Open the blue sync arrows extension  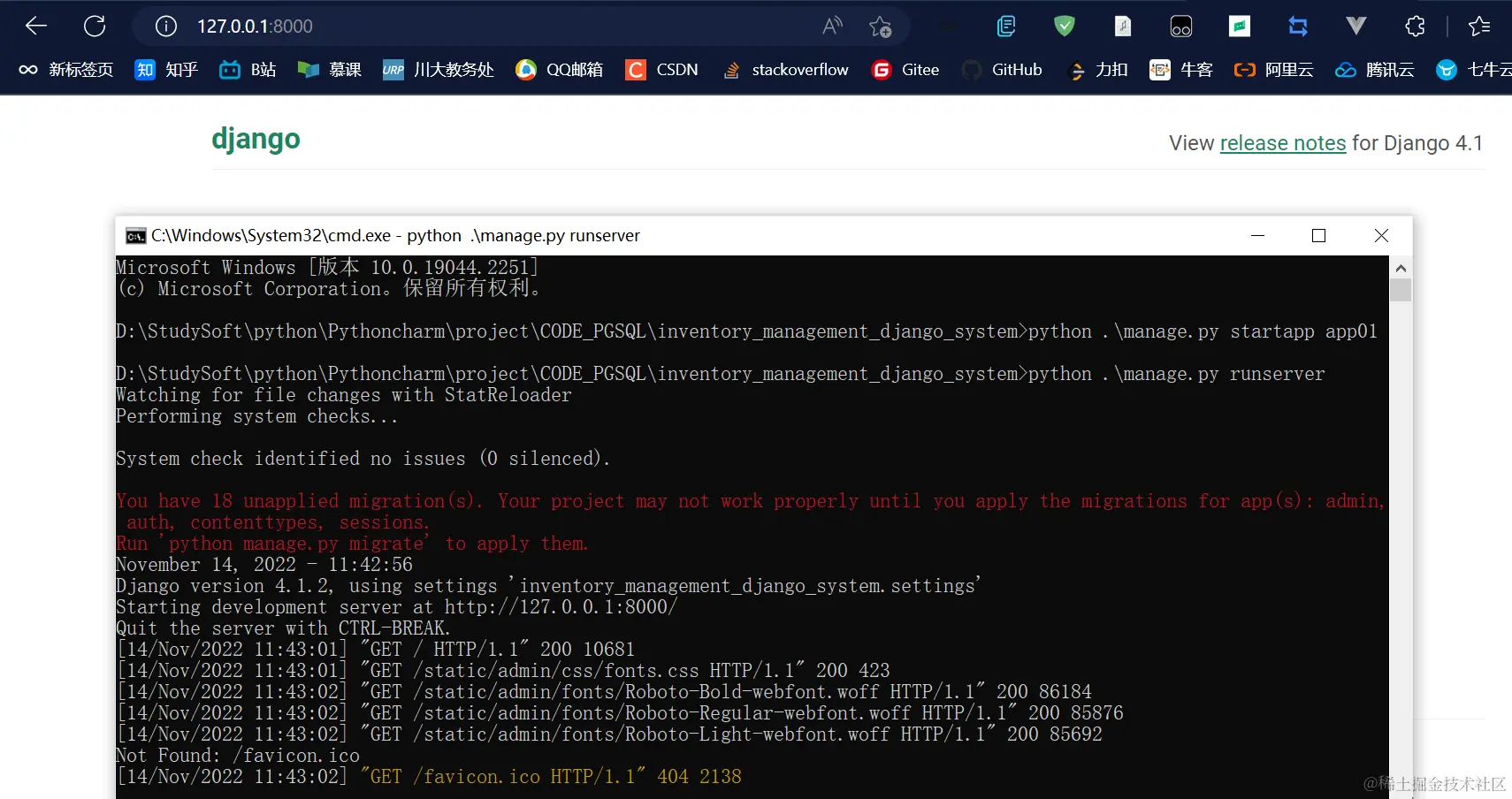tap(1298, 27)
